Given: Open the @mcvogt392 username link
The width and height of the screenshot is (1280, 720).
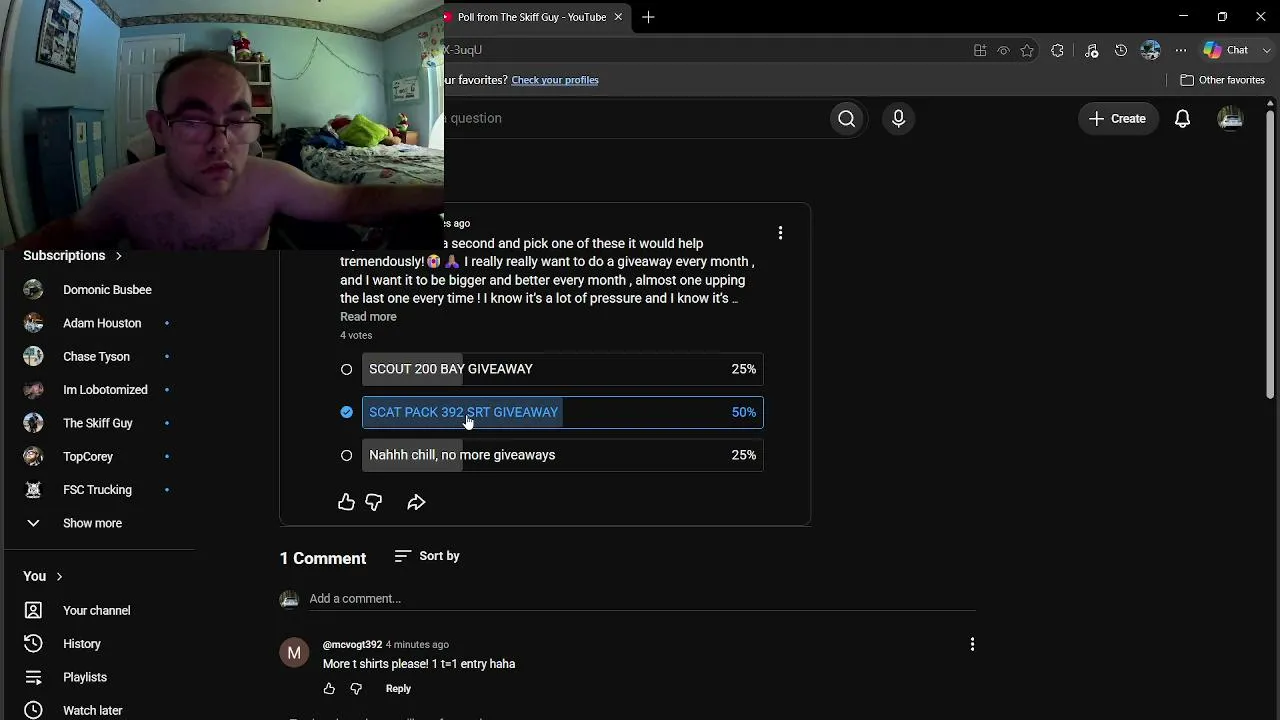Looking at the screenshot, I should click(x=352, y=645).
